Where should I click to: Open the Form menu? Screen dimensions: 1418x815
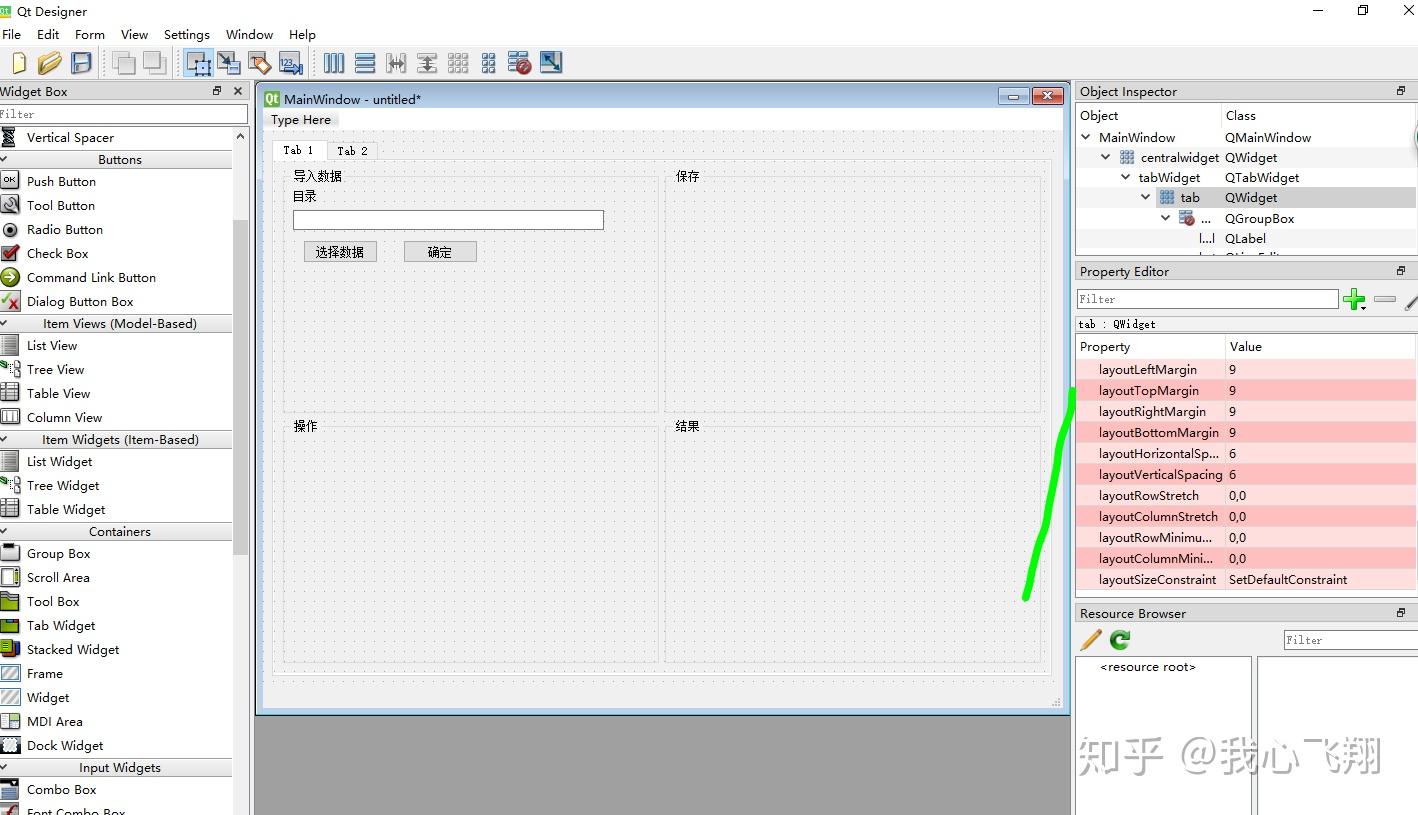89,34
